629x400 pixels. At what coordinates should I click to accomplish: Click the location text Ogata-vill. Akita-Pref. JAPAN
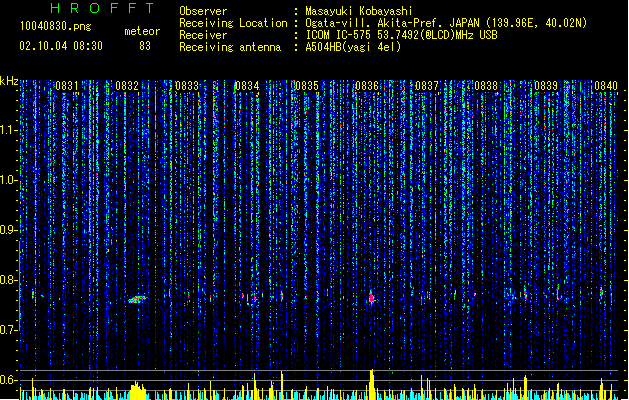coord(392,23)
